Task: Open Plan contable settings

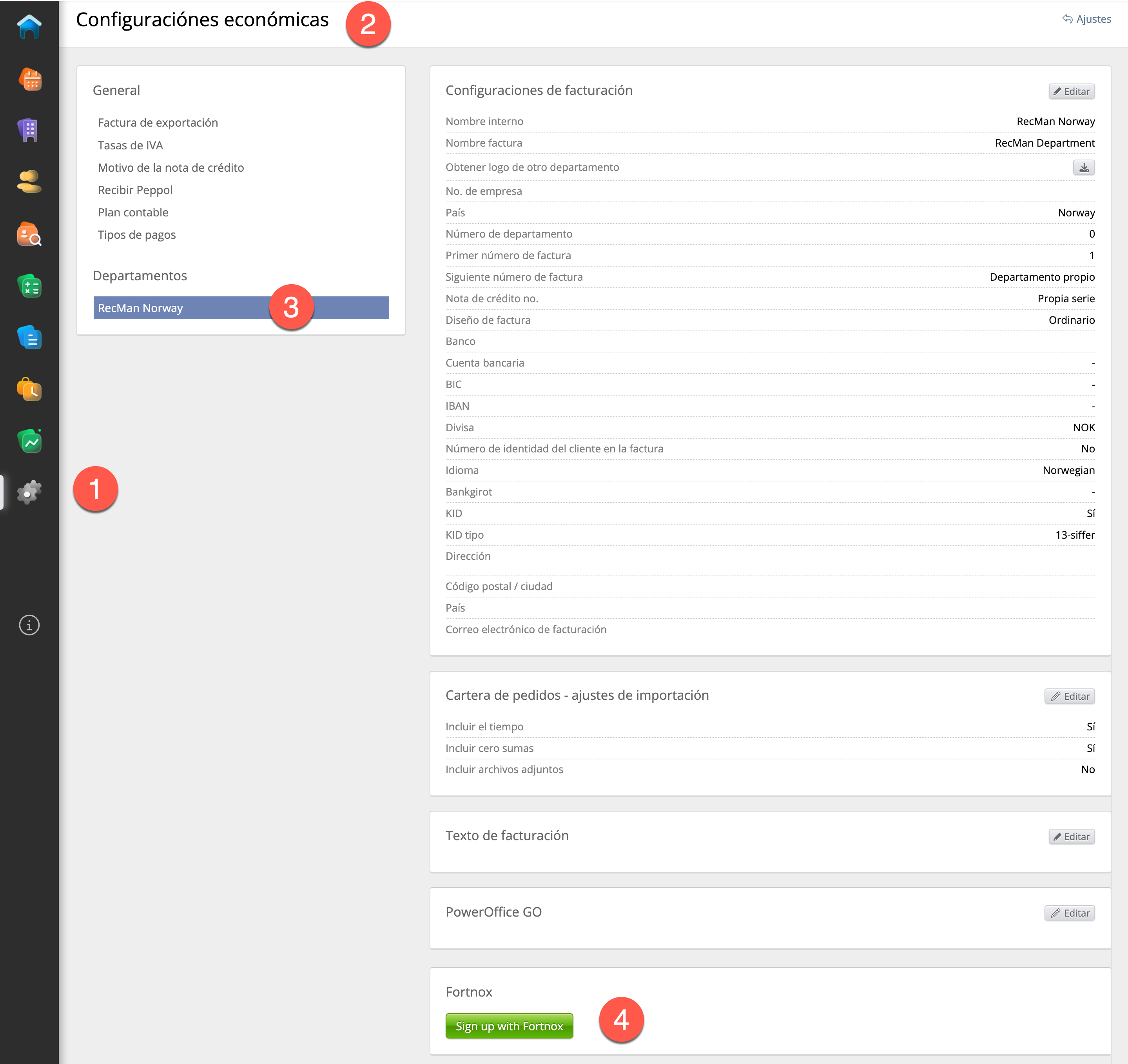Action: (133, 212)
